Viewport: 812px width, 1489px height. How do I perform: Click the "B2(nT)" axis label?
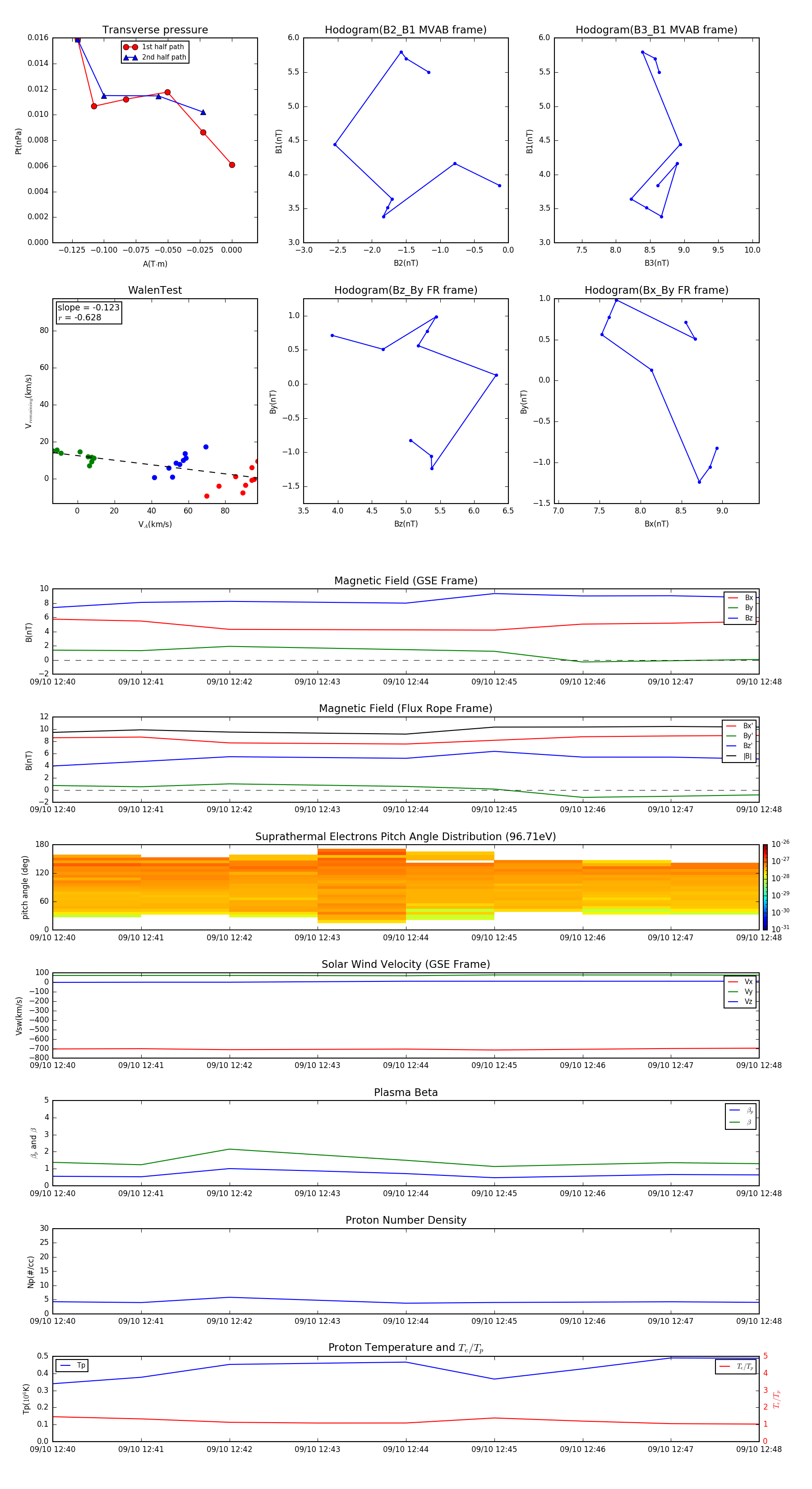[x=406, y=263]
